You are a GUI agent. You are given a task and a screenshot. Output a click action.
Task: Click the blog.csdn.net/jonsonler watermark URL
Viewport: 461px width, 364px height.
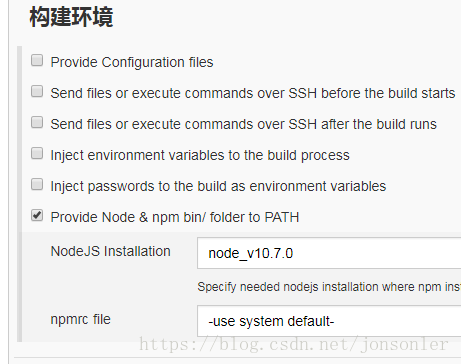(293, 344)
